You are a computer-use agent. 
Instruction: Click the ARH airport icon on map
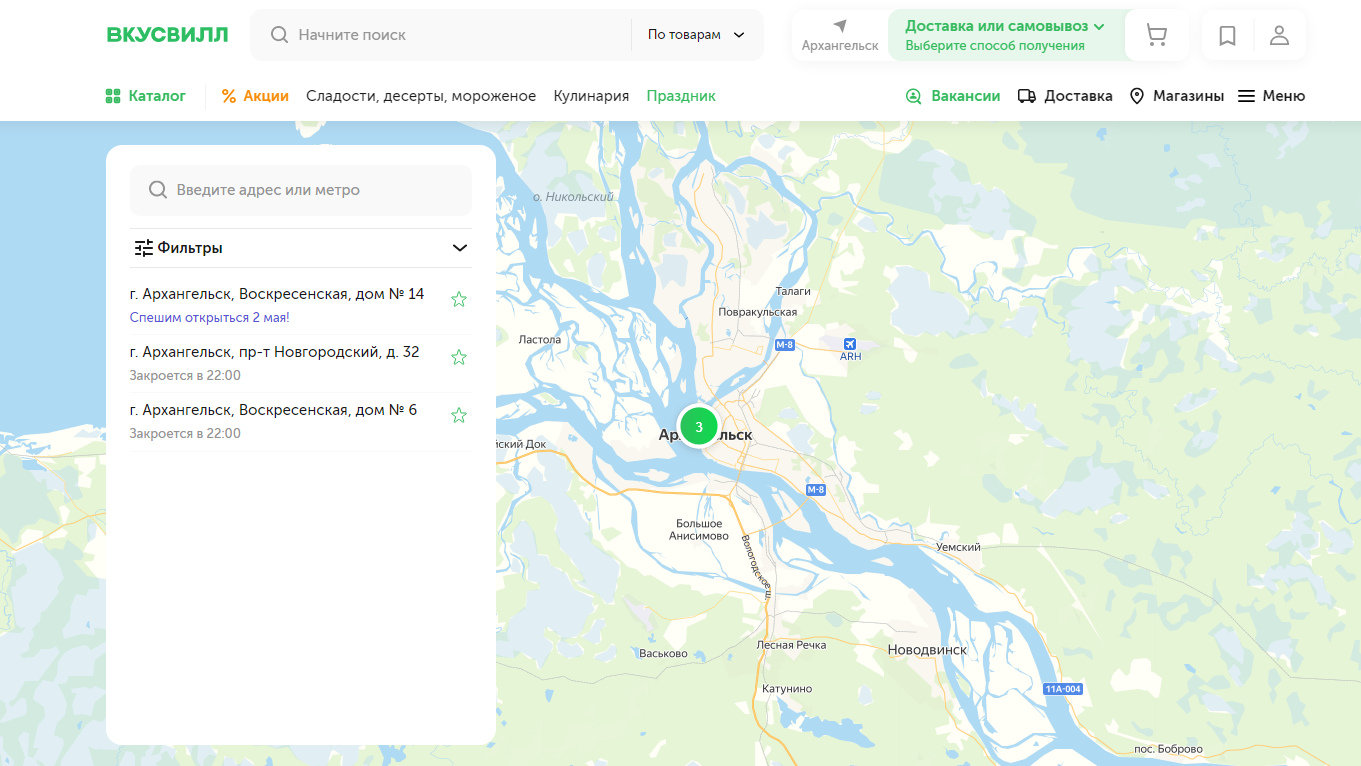[x=850, y=345]
